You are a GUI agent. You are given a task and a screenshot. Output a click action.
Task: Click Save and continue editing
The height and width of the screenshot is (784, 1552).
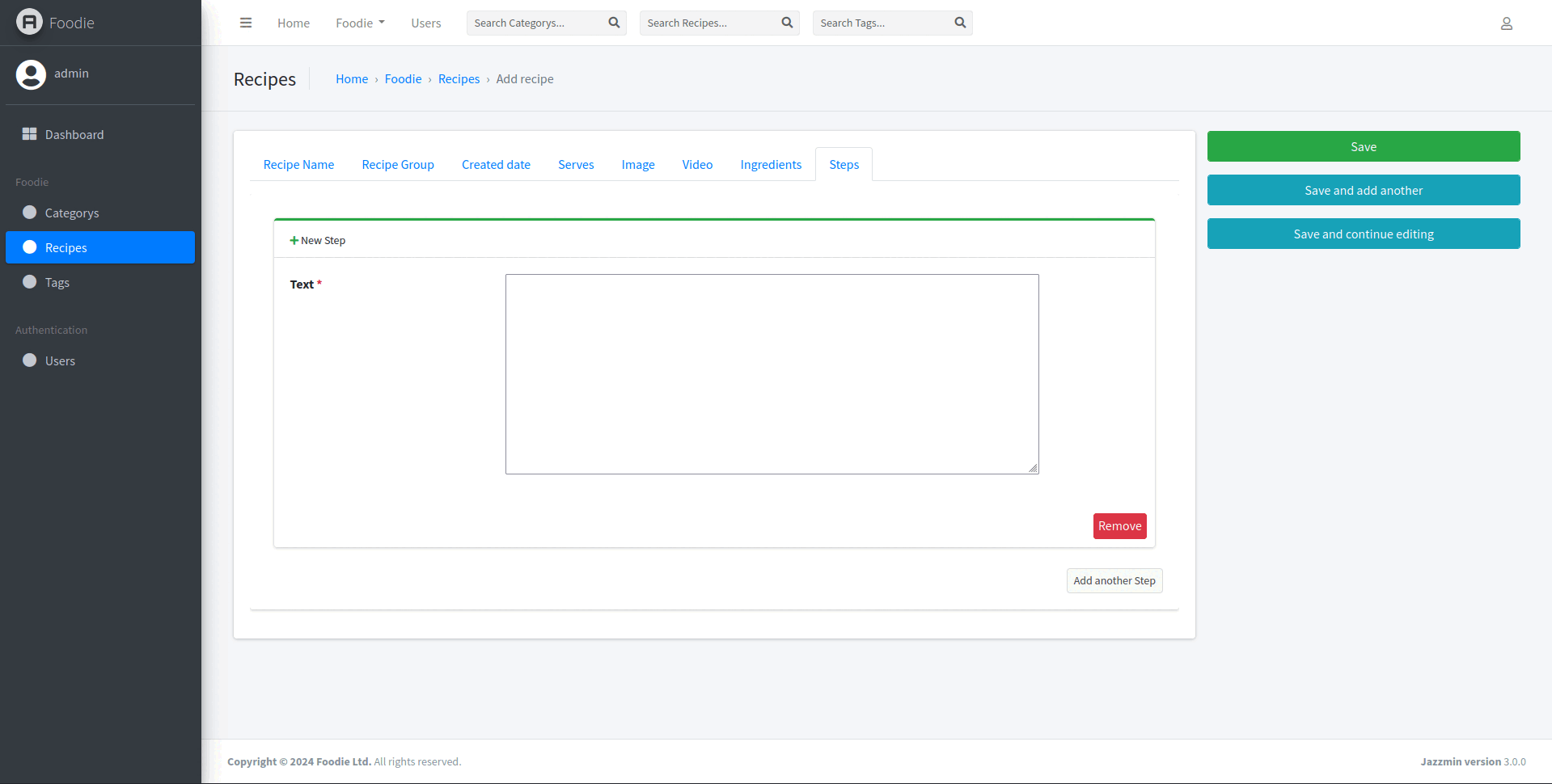point(1364,234)
